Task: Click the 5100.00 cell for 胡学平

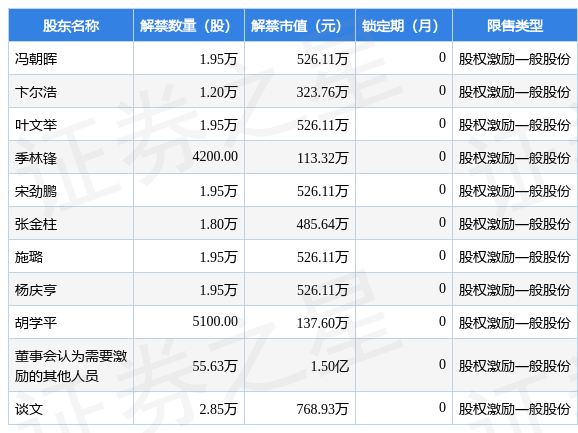Action: (x=215, y=321)
